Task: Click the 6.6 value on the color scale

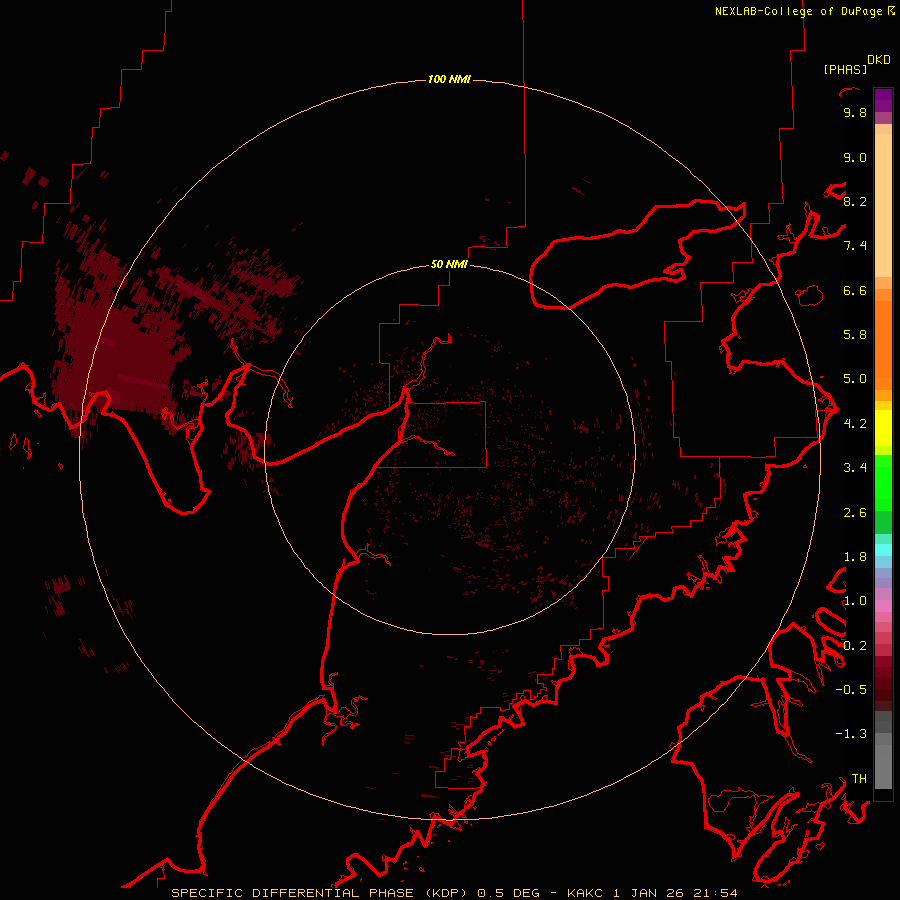Action: pyautogui.click(x=855, y=290)
